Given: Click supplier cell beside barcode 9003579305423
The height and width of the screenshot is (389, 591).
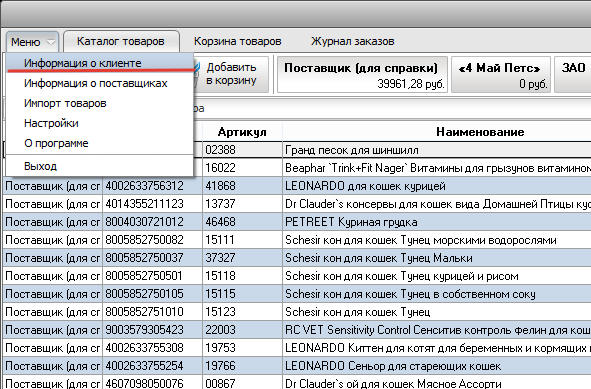Looking at the screenshot, I should [x=52, y=330].
